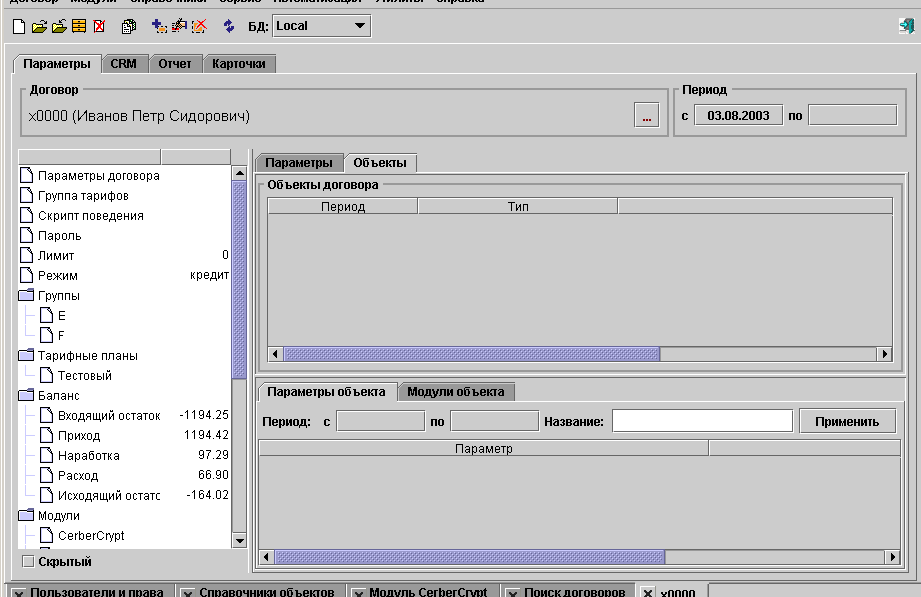The height and width of the screenshot is (597, 921).
Task: Click the blue refresh arrows icon
Action: click(x=229, y=26)
